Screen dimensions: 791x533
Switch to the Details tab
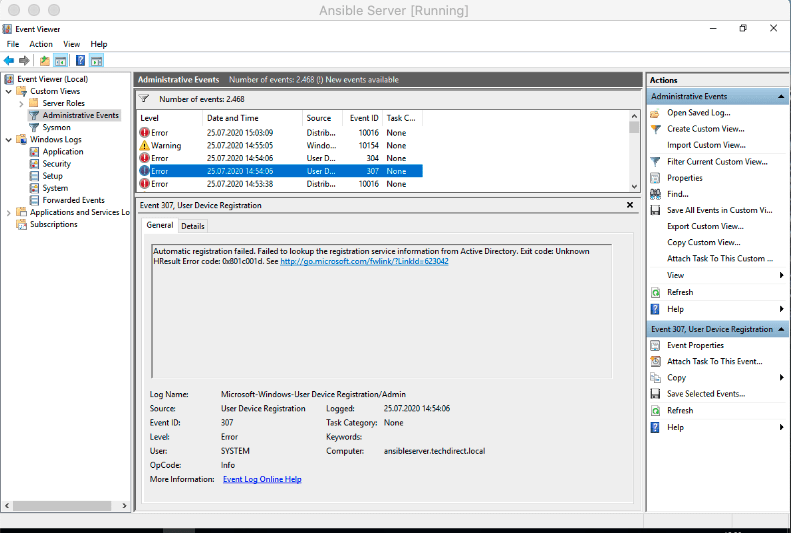tap(192, 226)
